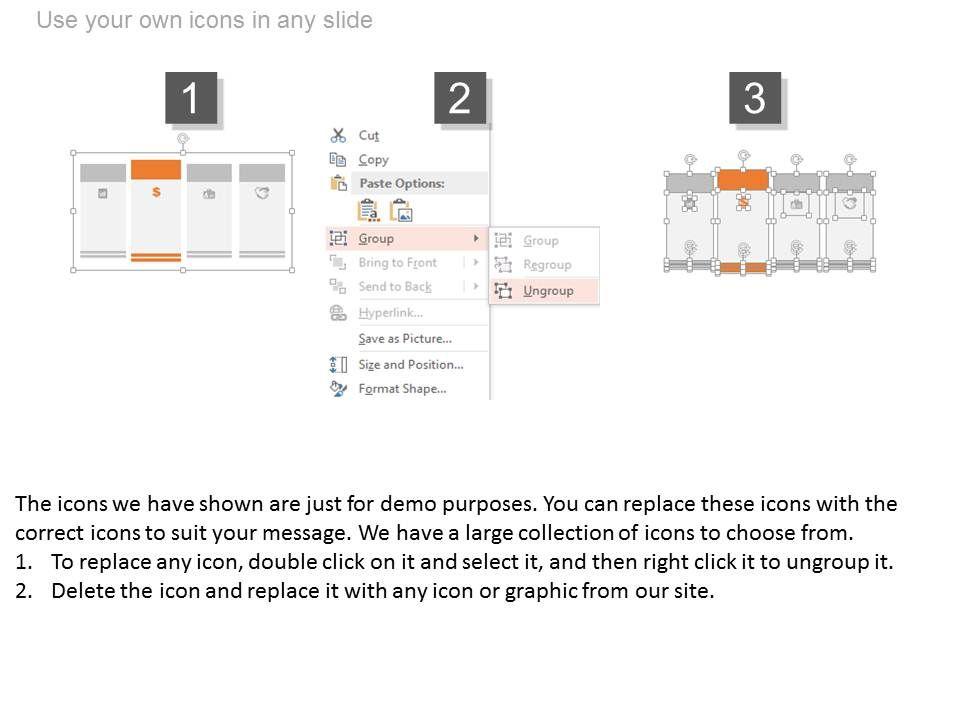Choose the Keep Text Only paste option
This screenshot has height=720, width=960.
[369, 210]
